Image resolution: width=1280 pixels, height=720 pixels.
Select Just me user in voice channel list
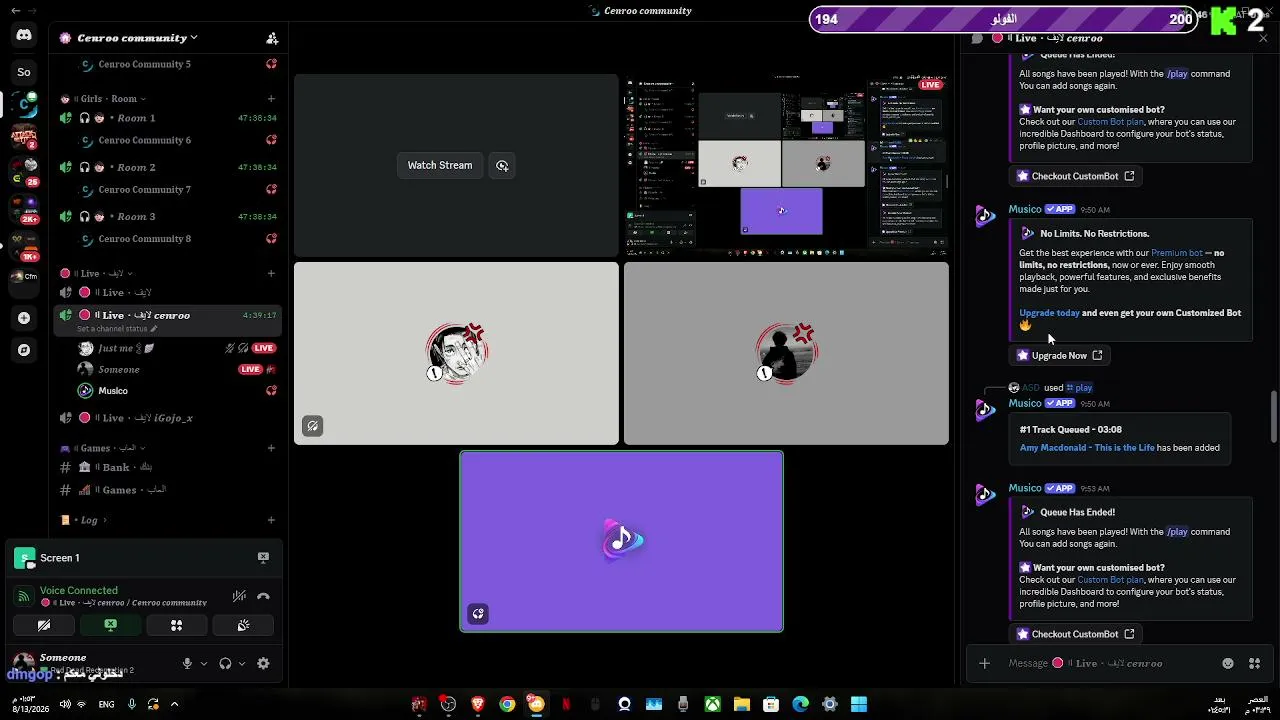pos(168,348)
